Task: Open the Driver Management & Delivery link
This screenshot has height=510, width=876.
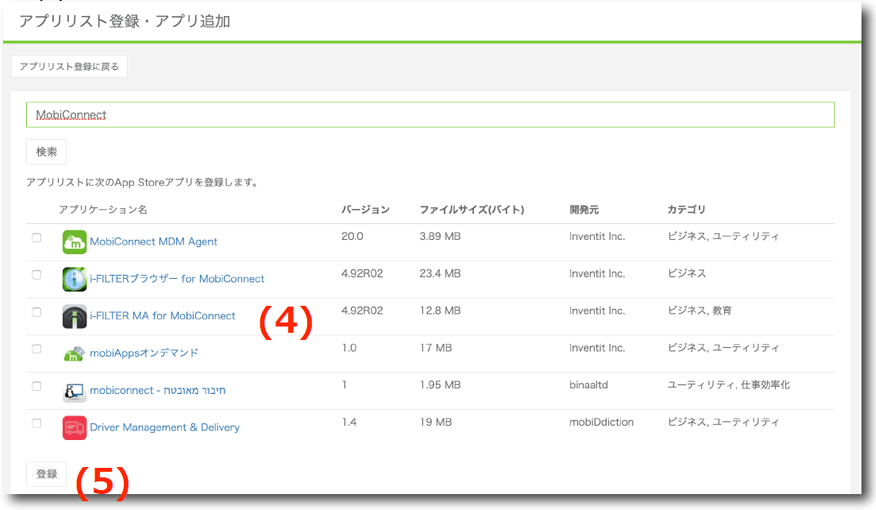Action: [165, 427]
